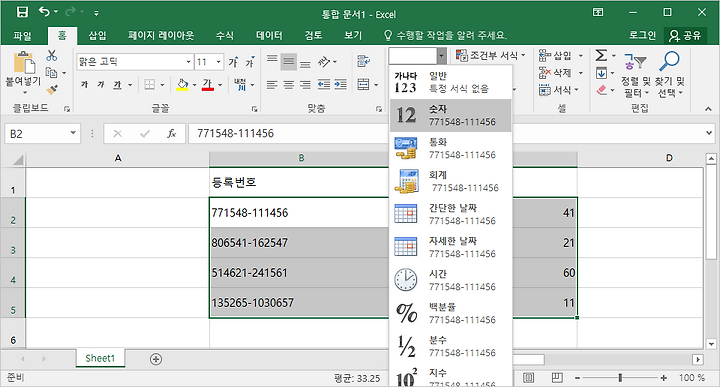Open font name dropdown 맑은 고딕
This screenshot has width=720, height=387.
coord(189,62)
